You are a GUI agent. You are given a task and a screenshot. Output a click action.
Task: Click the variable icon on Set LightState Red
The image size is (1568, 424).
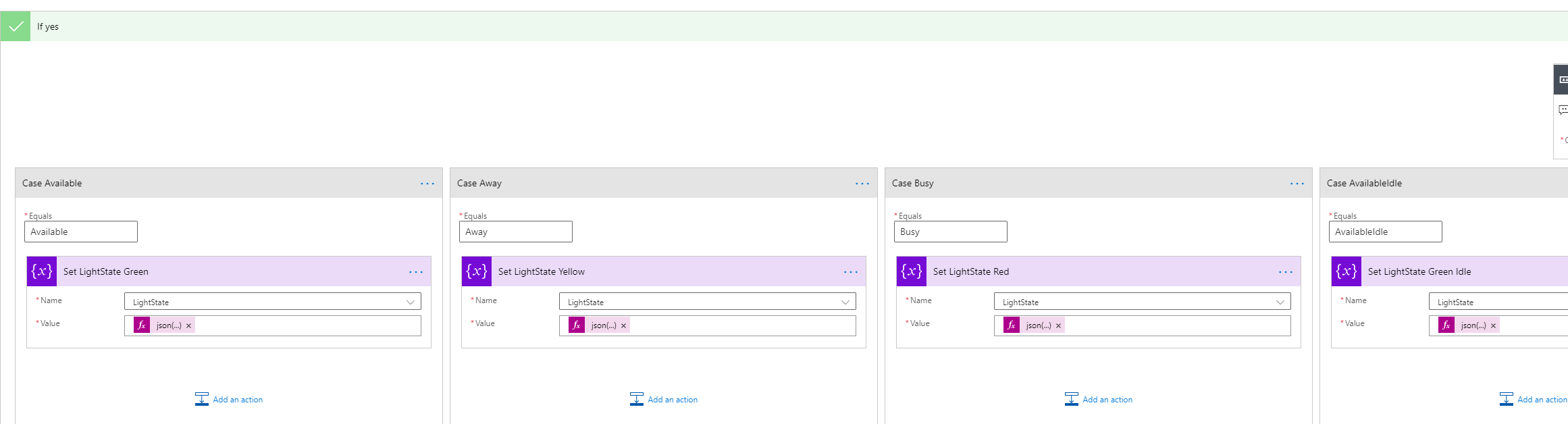(912, 271)
